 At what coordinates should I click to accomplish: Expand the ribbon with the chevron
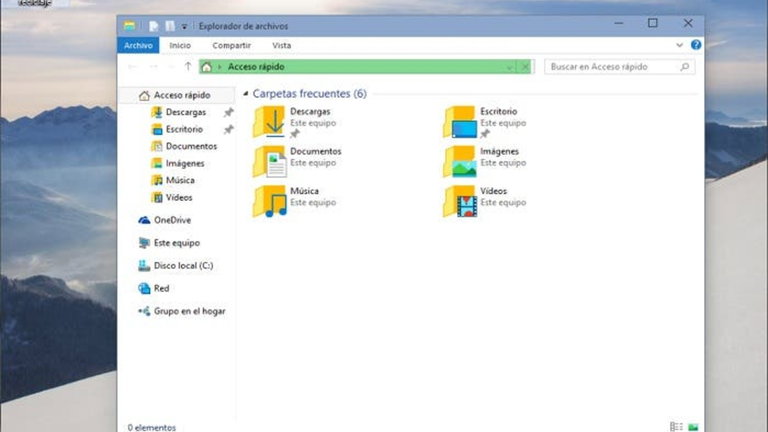(679, 45)
